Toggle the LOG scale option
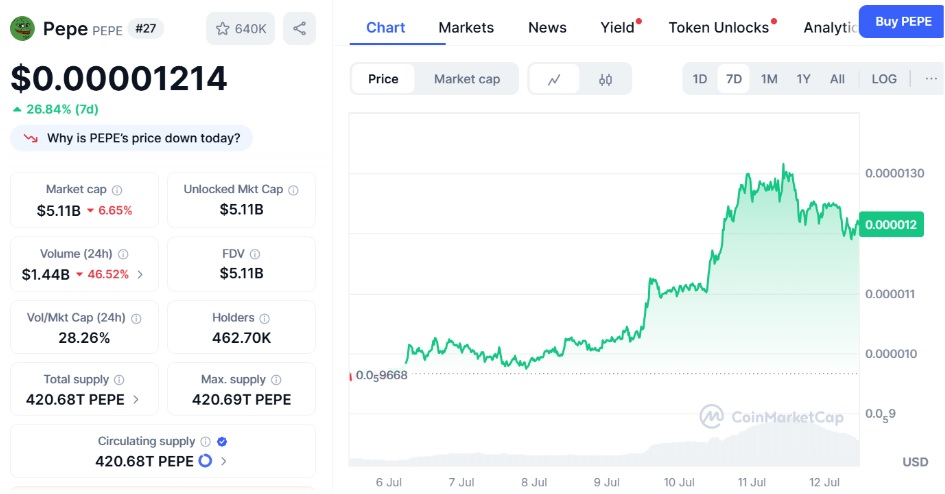 pos(884,79)
